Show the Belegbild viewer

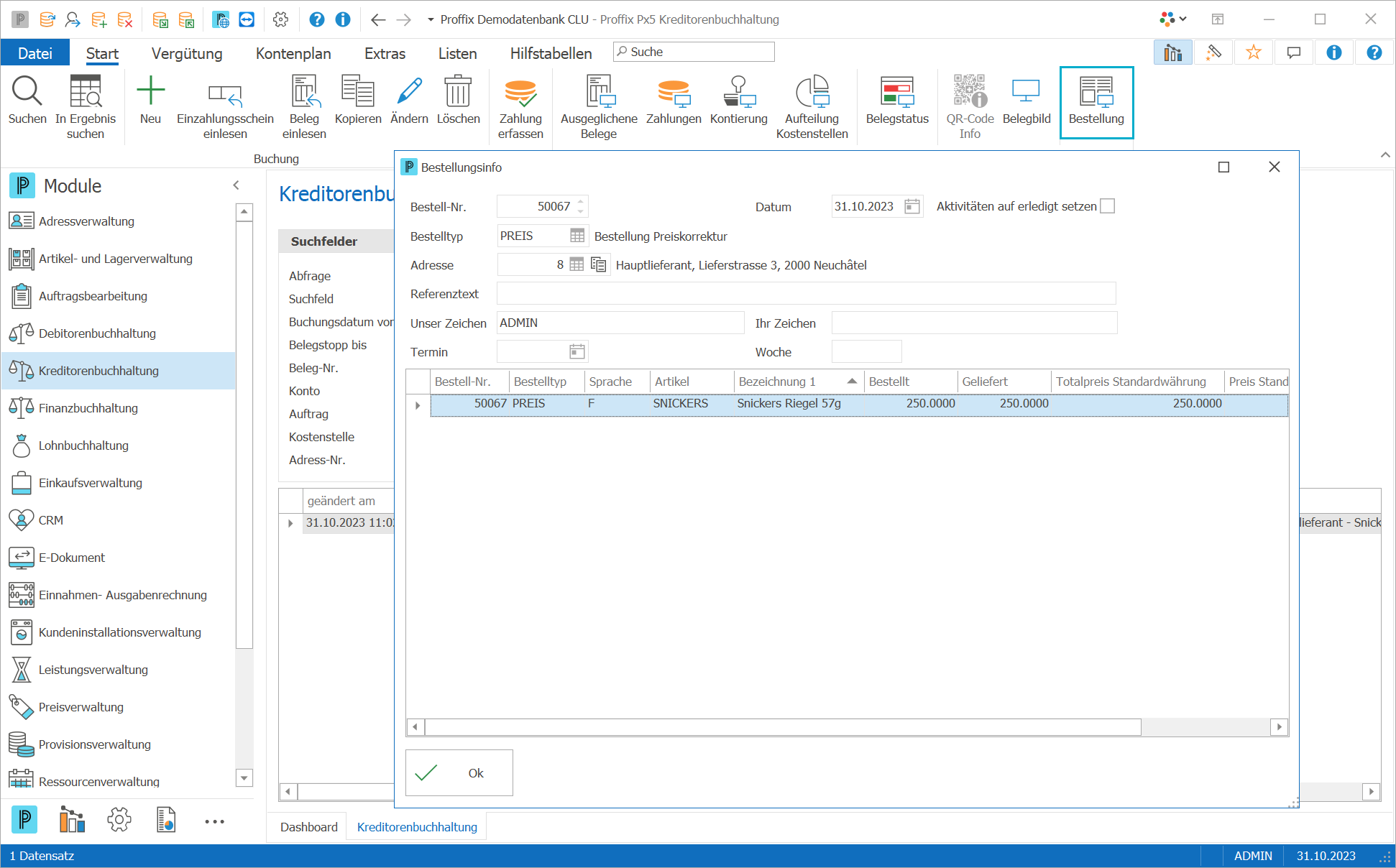pyautogui.click(x=1026, y=101)
